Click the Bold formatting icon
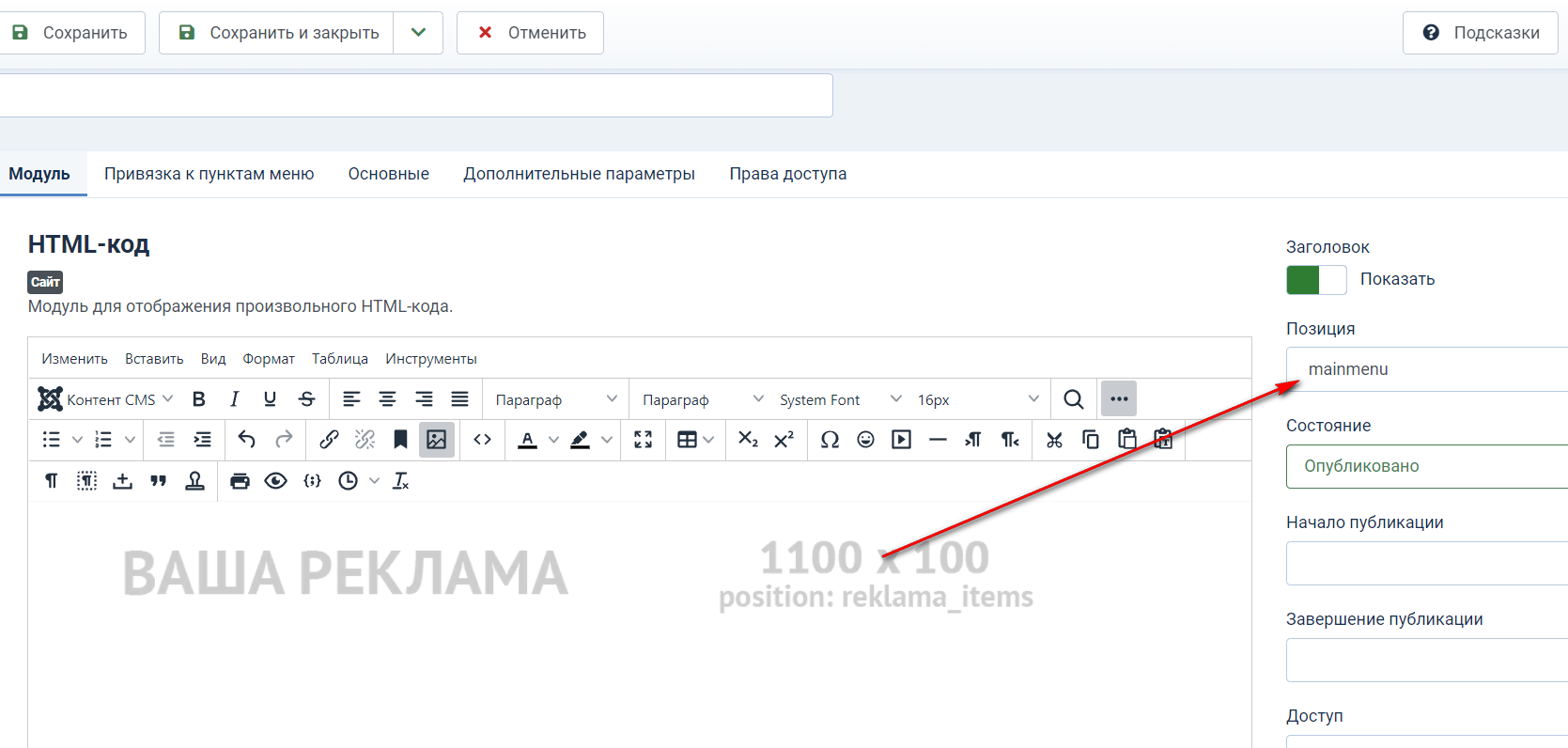The height and width of the screenshot is (748, 1568). (199, 399)
